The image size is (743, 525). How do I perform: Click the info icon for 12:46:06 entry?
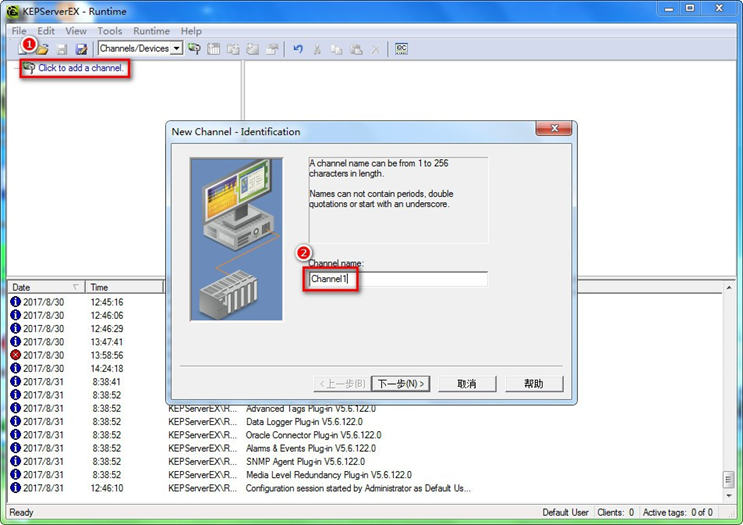(x=16, y=315)
